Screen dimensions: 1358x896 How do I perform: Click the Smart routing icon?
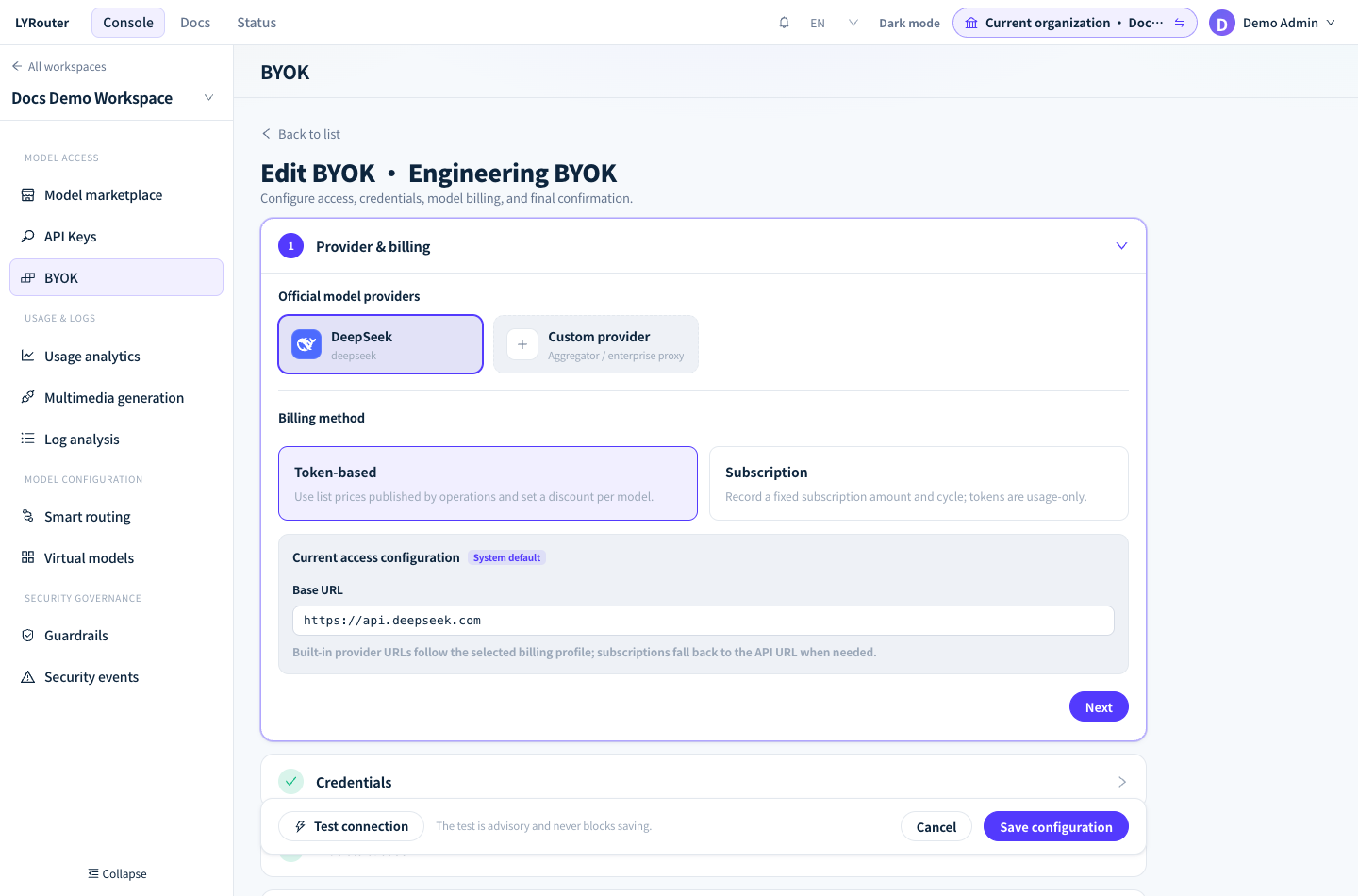pos(28,517)
